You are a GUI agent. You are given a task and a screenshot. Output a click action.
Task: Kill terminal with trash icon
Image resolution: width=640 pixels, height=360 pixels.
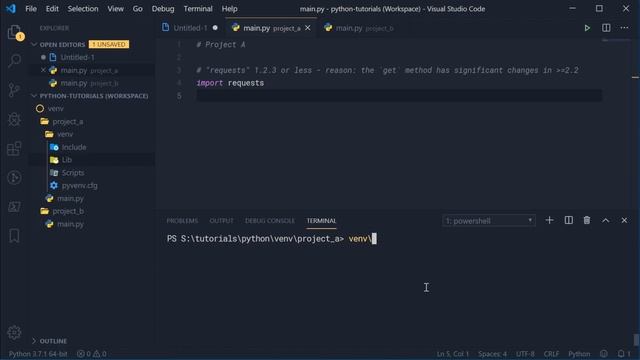point(587,220)
